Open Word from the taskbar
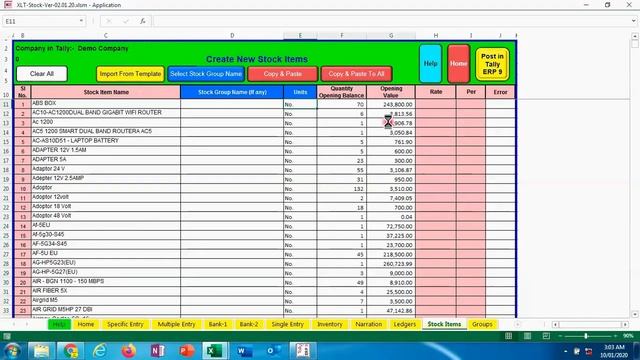Image resolution: width=640 pixels, height=360 pixels. coord(244,351)
